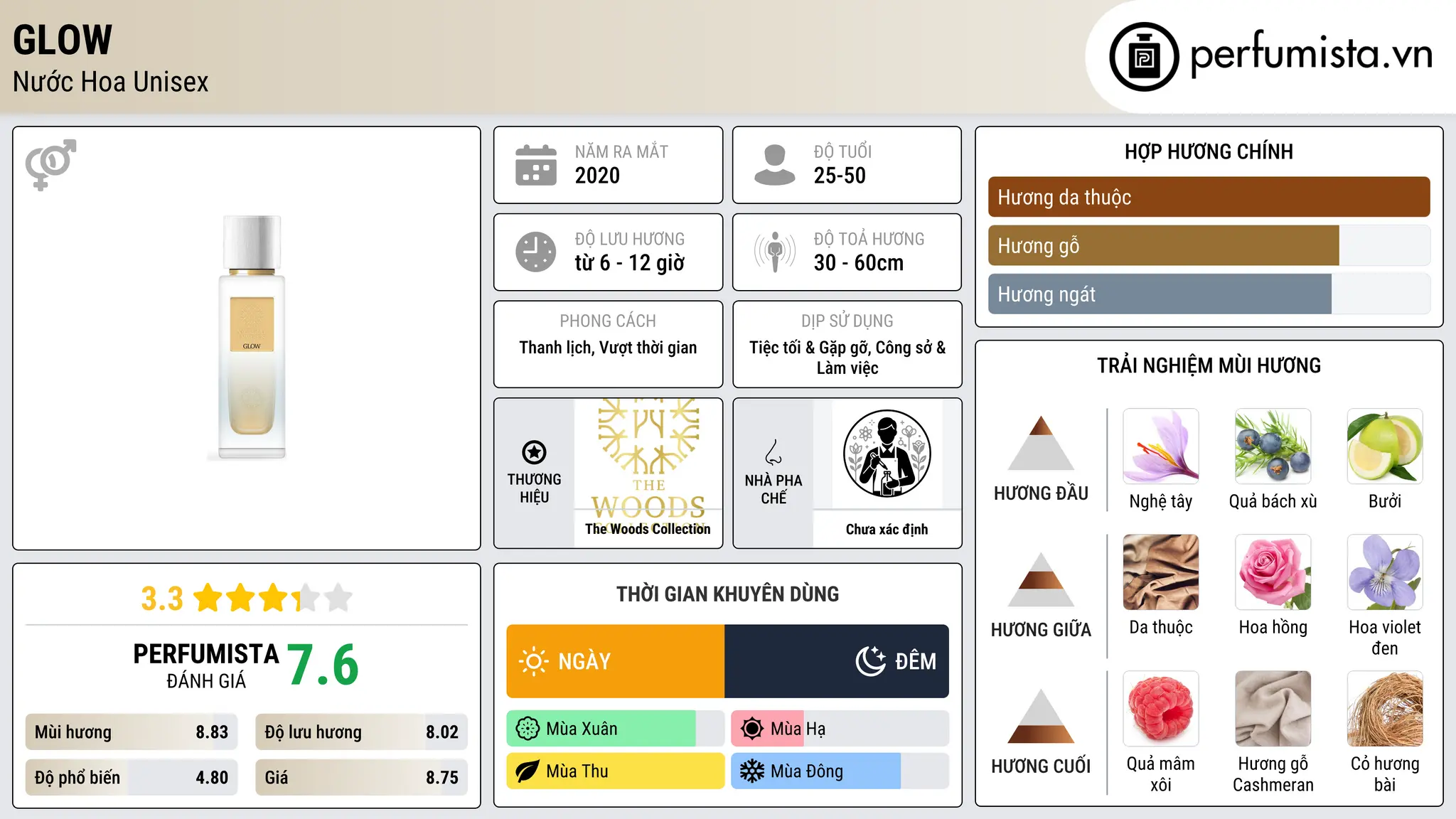Screen dimensions: 1456x819
Task: Click the longevity value từ 6 - 12 giờ
Action: pos(629,263)
